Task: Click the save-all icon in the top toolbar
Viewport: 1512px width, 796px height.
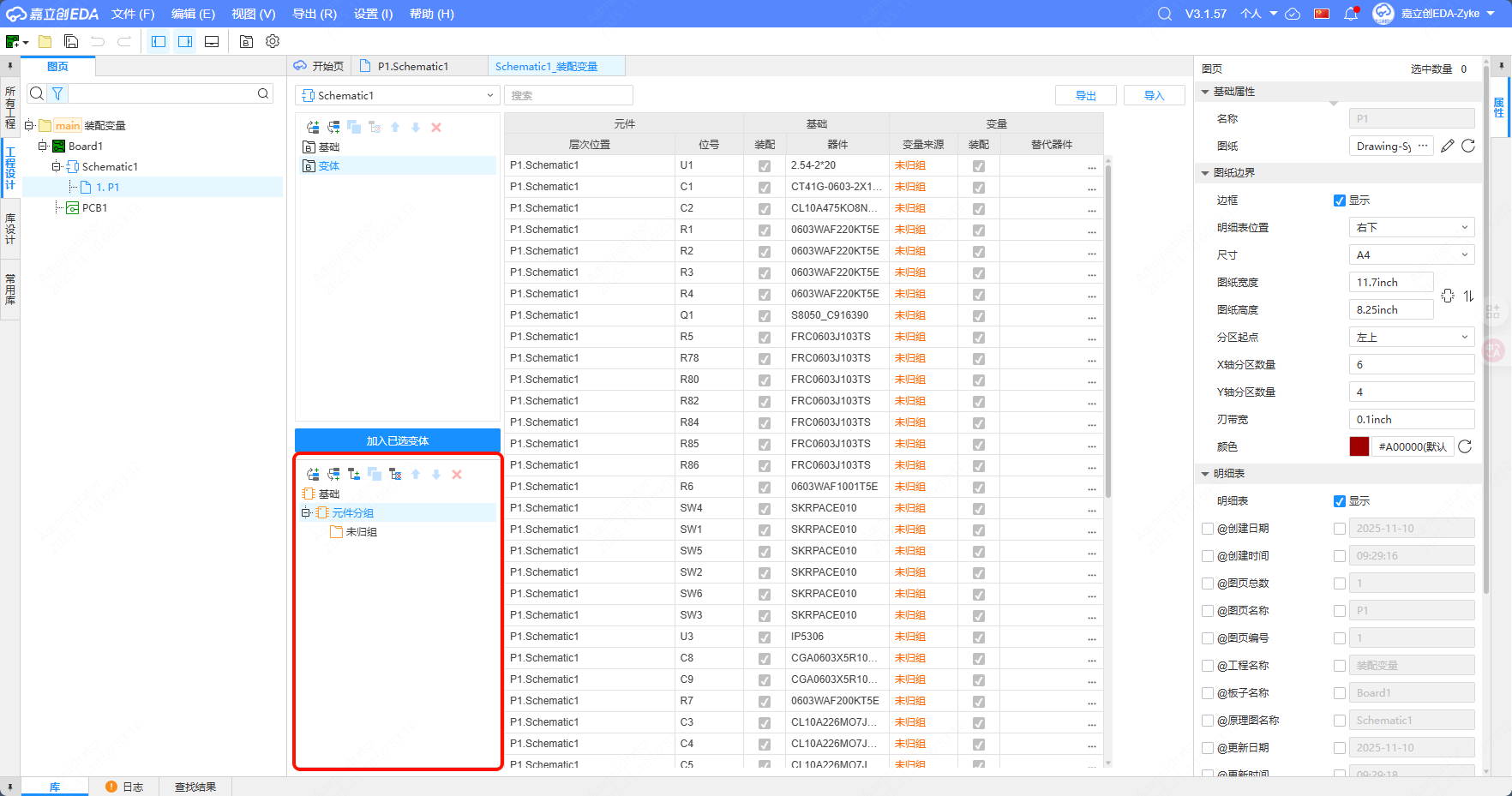Action: 71,41
